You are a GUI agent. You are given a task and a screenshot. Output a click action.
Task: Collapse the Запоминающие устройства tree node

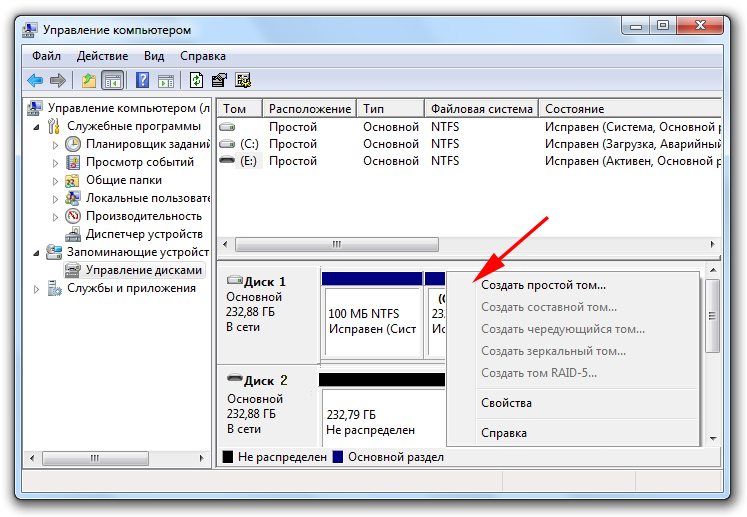click(38, 253)
